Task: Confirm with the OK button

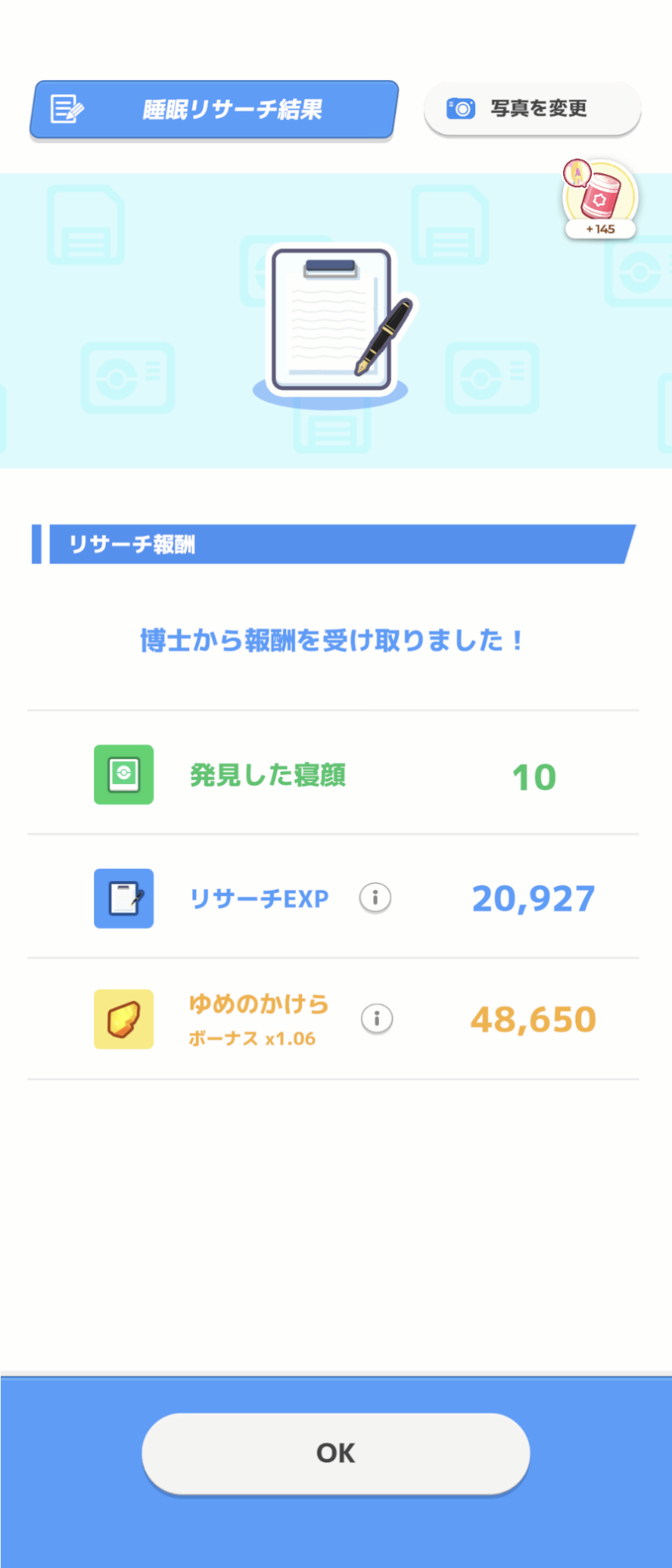Action: click(x=336, y=1453)
